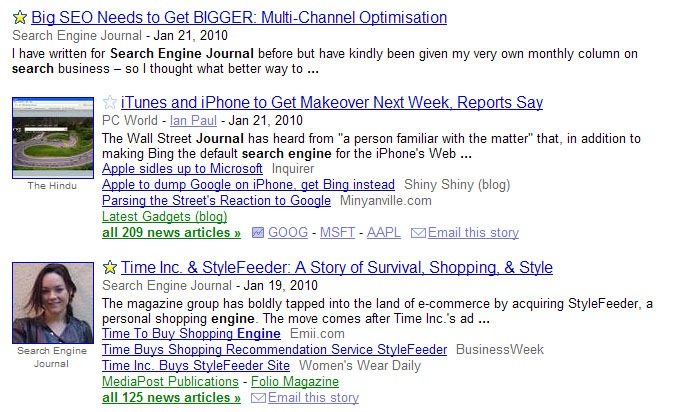The image size is (682, 412).
Task: Open iTunes and iPhone Makeover headline
Action: 332,102
